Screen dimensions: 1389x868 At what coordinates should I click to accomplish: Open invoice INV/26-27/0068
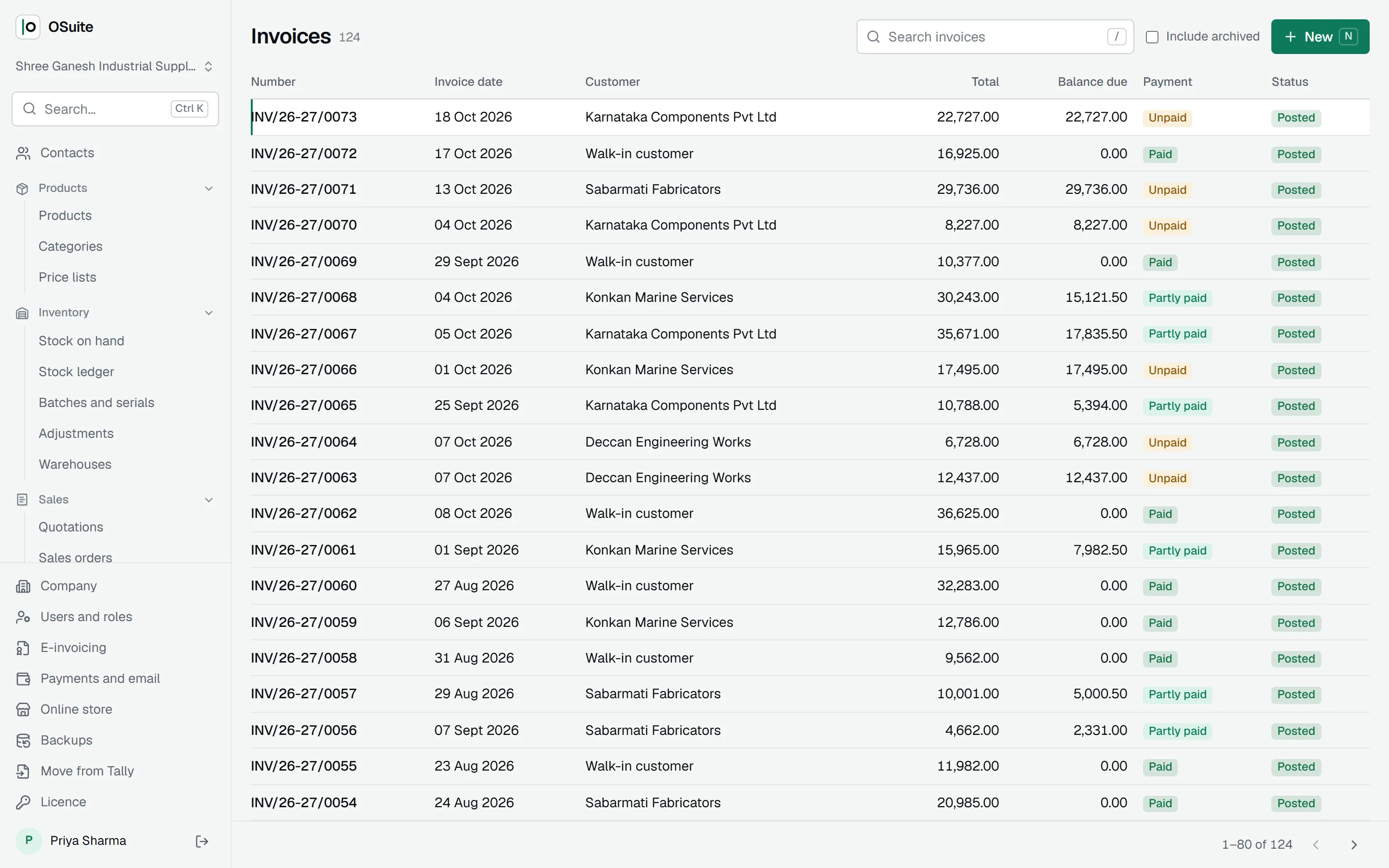(x=304, y=298)
